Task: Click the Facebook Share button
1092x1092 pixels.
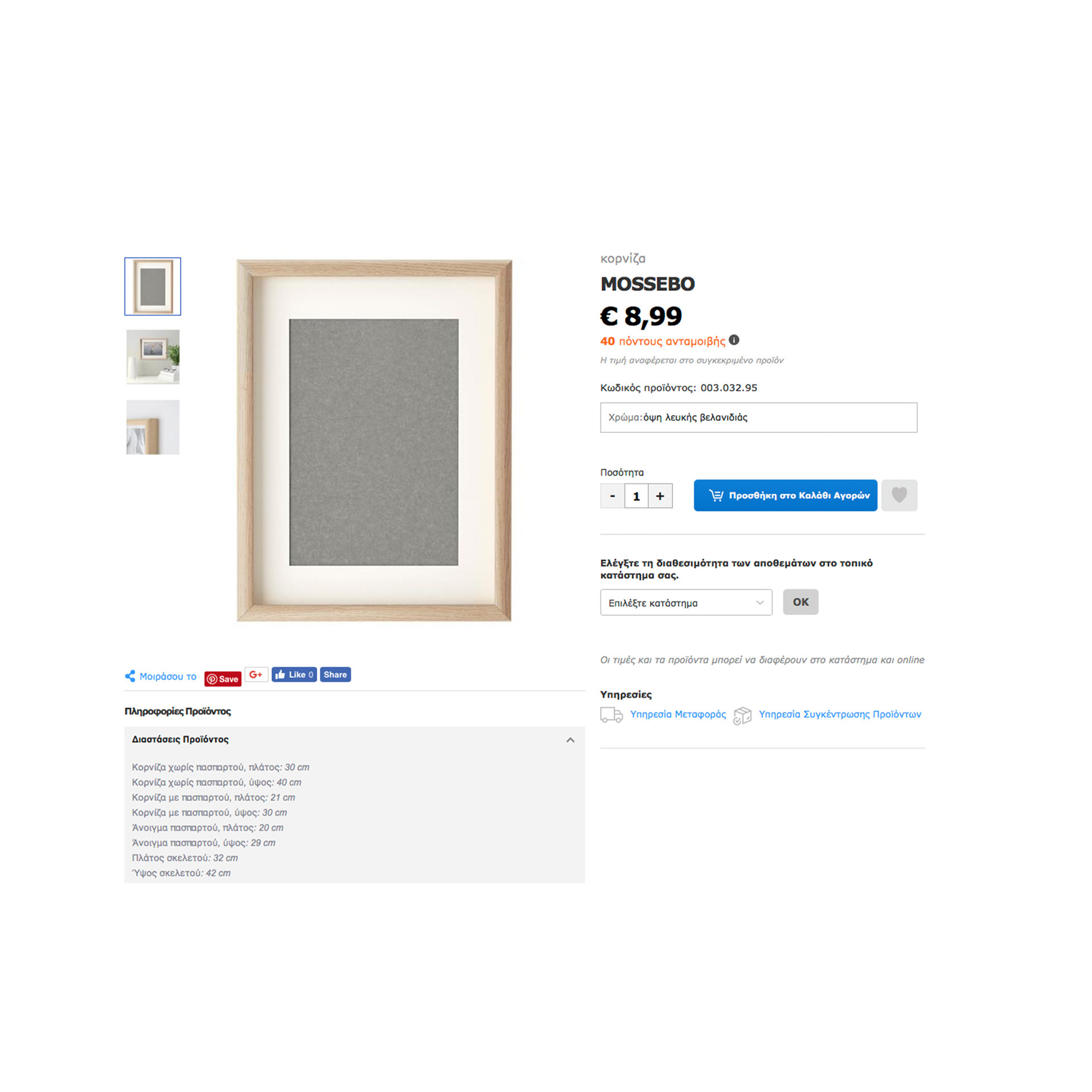Action: click(x=335, y=675)
